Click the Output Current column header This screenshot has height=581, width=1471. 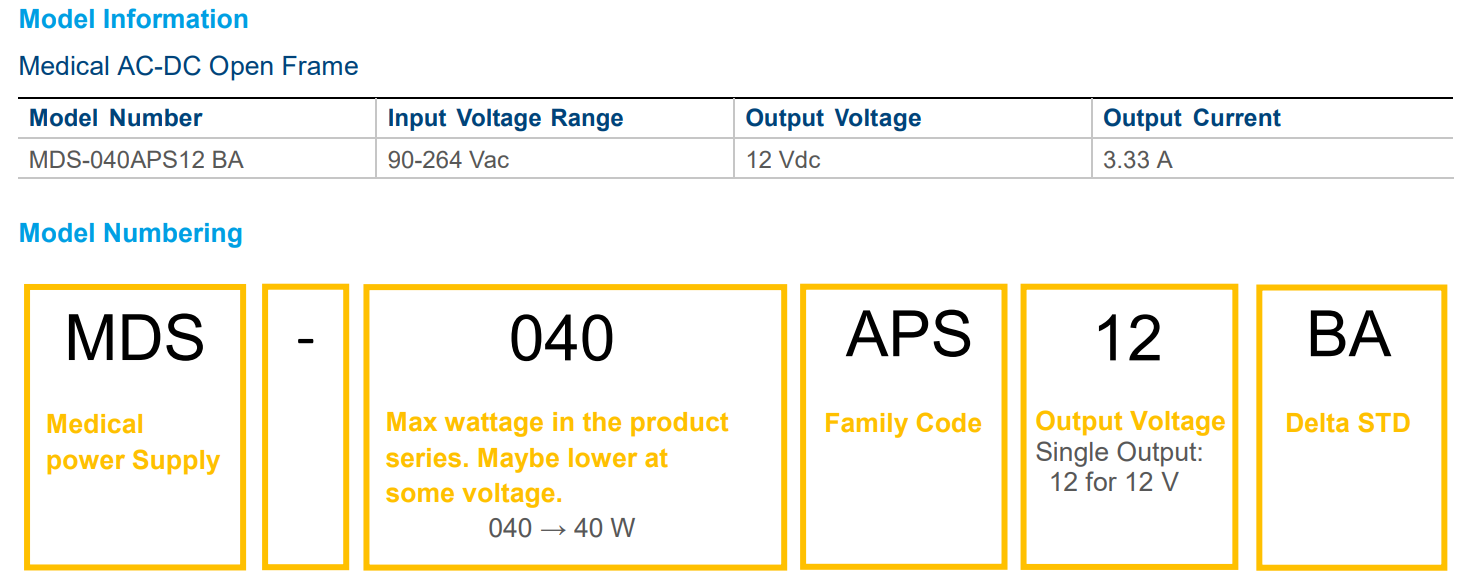1191,118
